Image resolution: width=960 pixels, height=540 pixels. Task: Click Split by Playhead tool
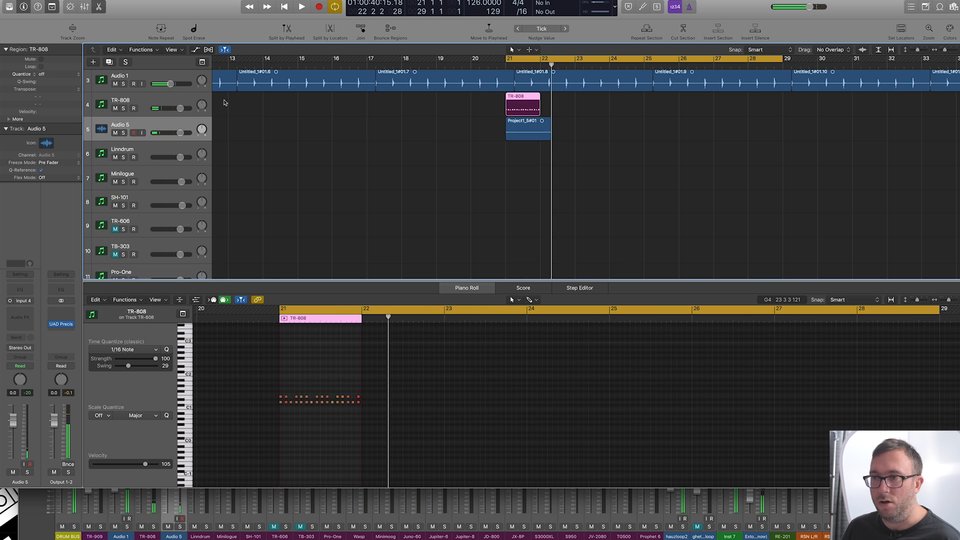pyautogui.click(x=286, y=29)
